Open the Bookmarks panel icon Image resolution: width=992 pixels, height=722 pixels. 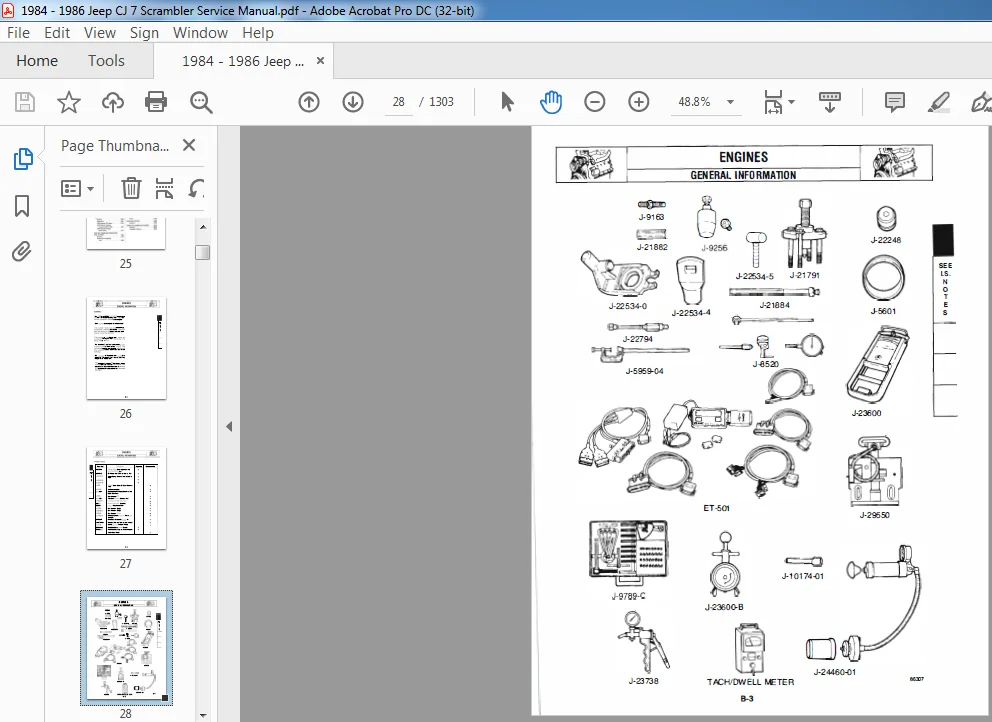pyautogui.click(x=22, y=206)
